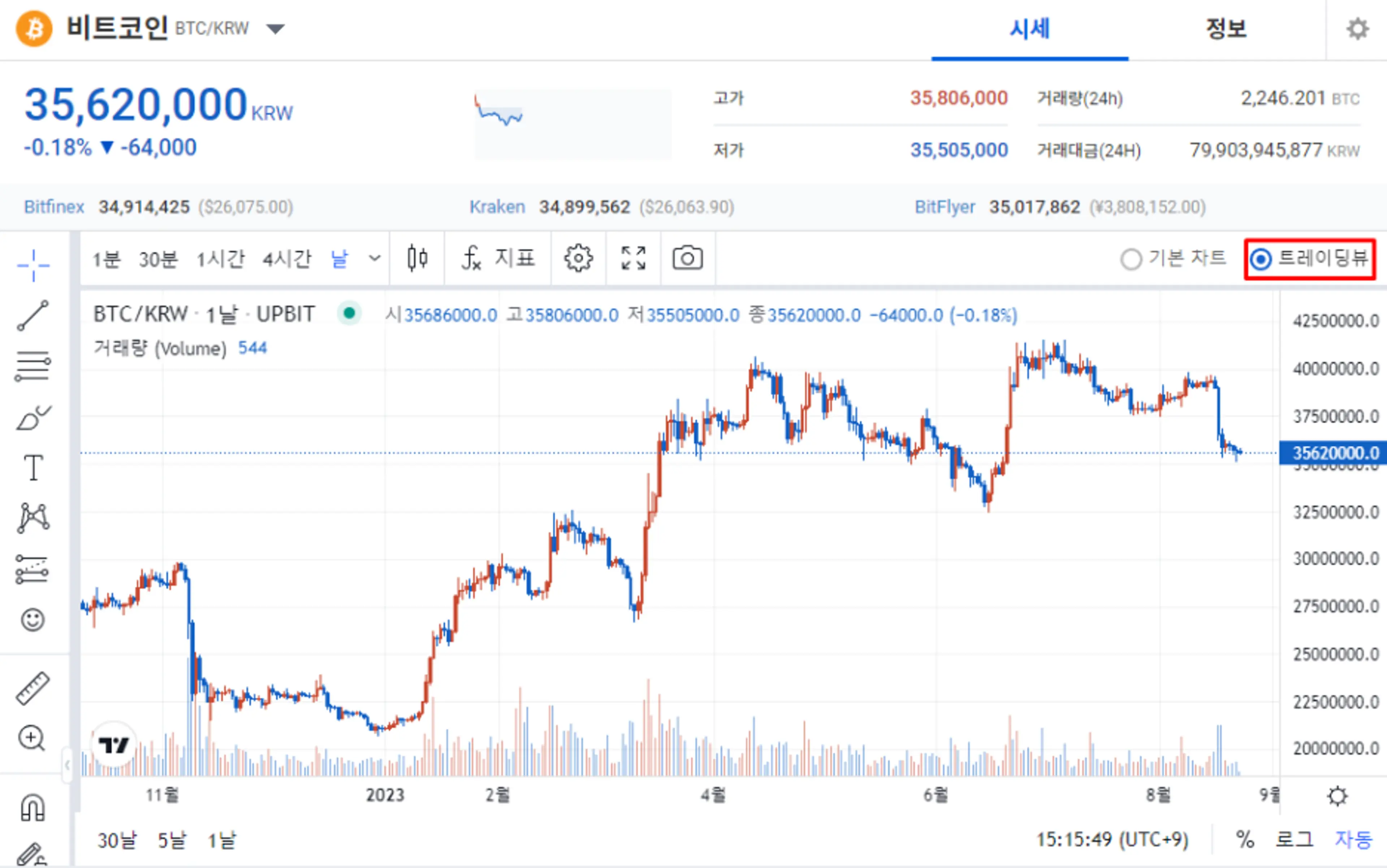Open the Bitfinex price link
The width and height of the screenshot is (1387, 868).
click(x=54, y=207)
